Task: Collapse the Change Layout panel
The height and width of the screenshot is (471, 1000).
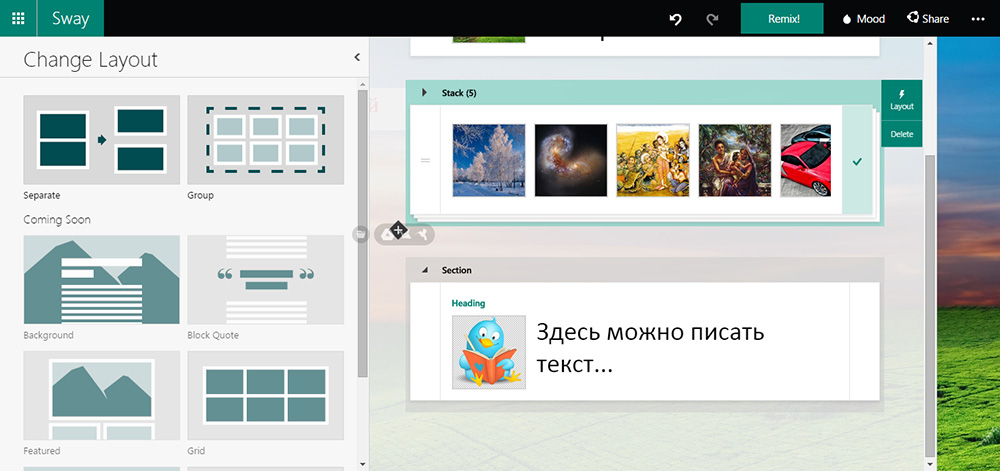Action: [x=357, y=57]
